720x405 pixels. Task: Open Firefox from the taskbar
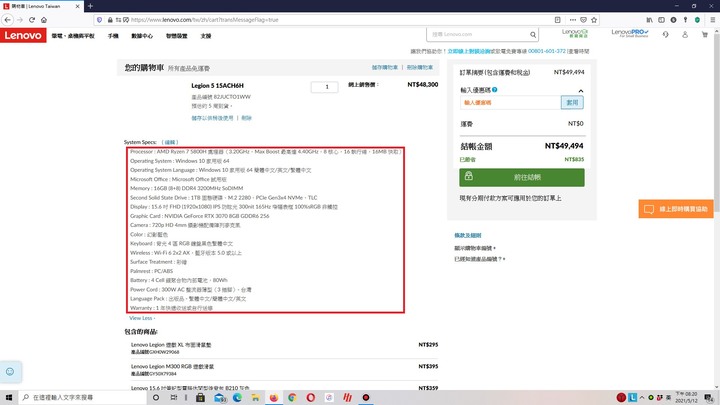tap(274, 397)
